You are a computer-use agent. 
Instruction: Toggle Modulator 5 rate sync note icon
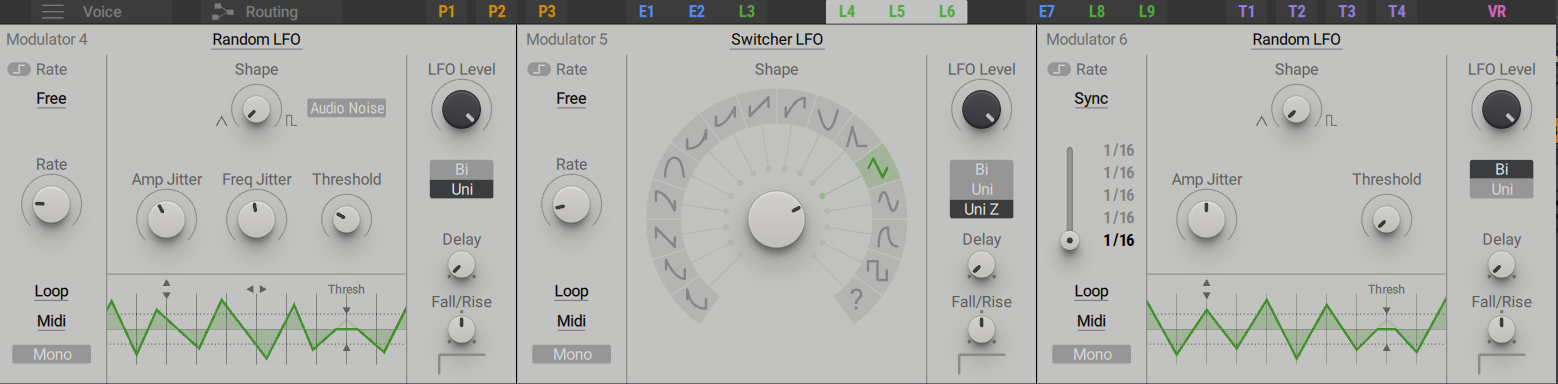point(539,70)
